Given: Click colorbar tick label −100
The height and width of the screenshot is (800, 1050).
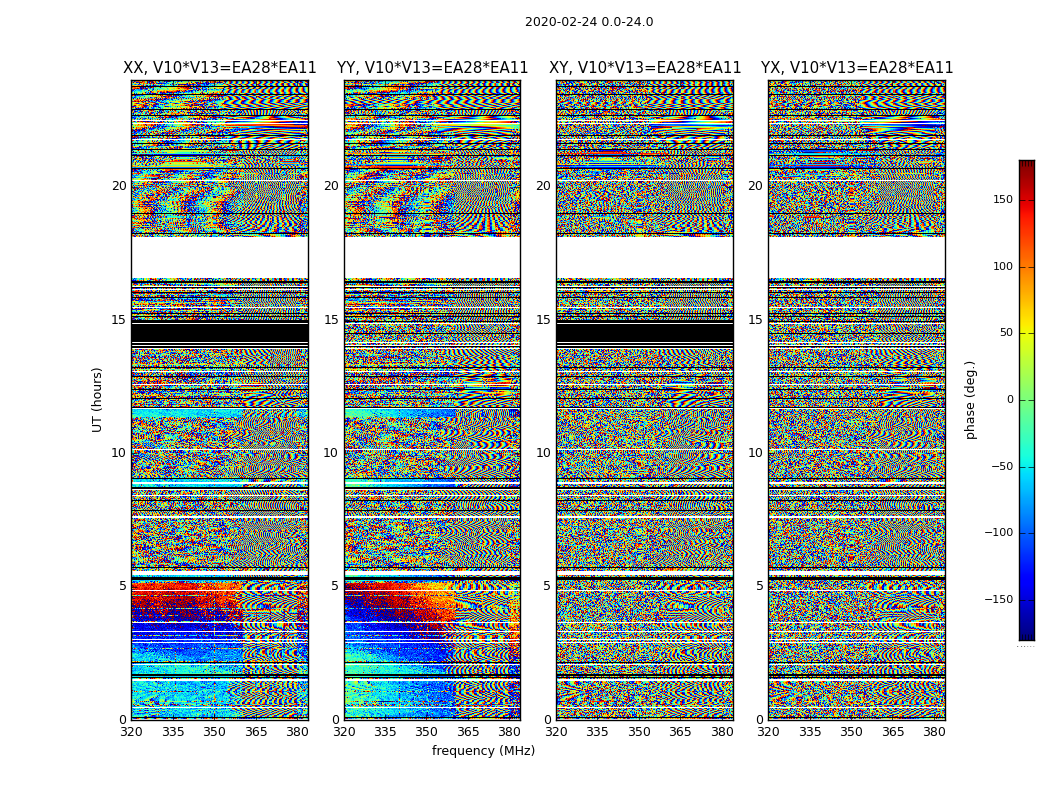Looking at the screenshot, I should (x=999, y=532).
